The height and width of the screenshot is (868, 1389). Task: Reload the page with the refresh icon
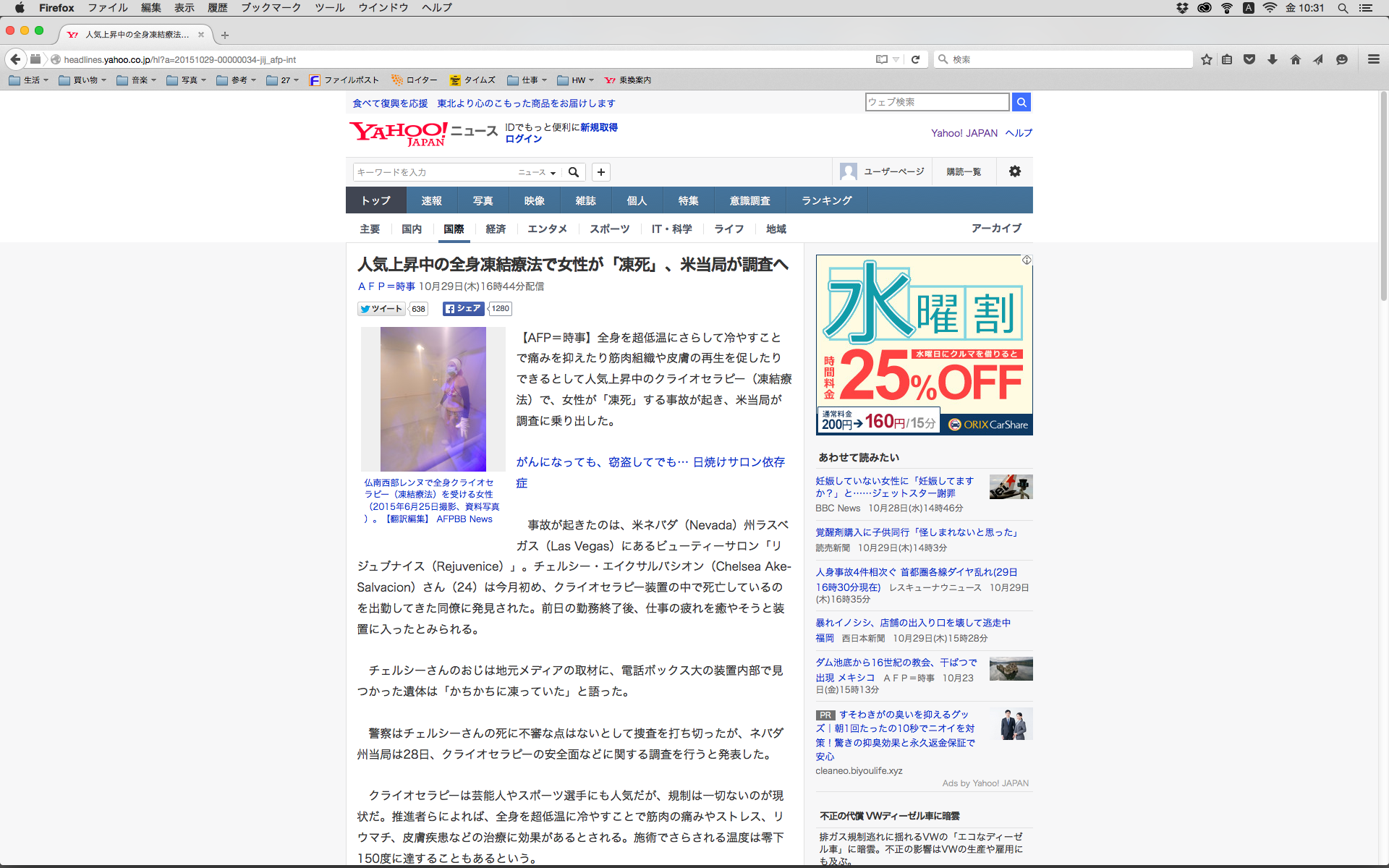click(x=915, y=59)
